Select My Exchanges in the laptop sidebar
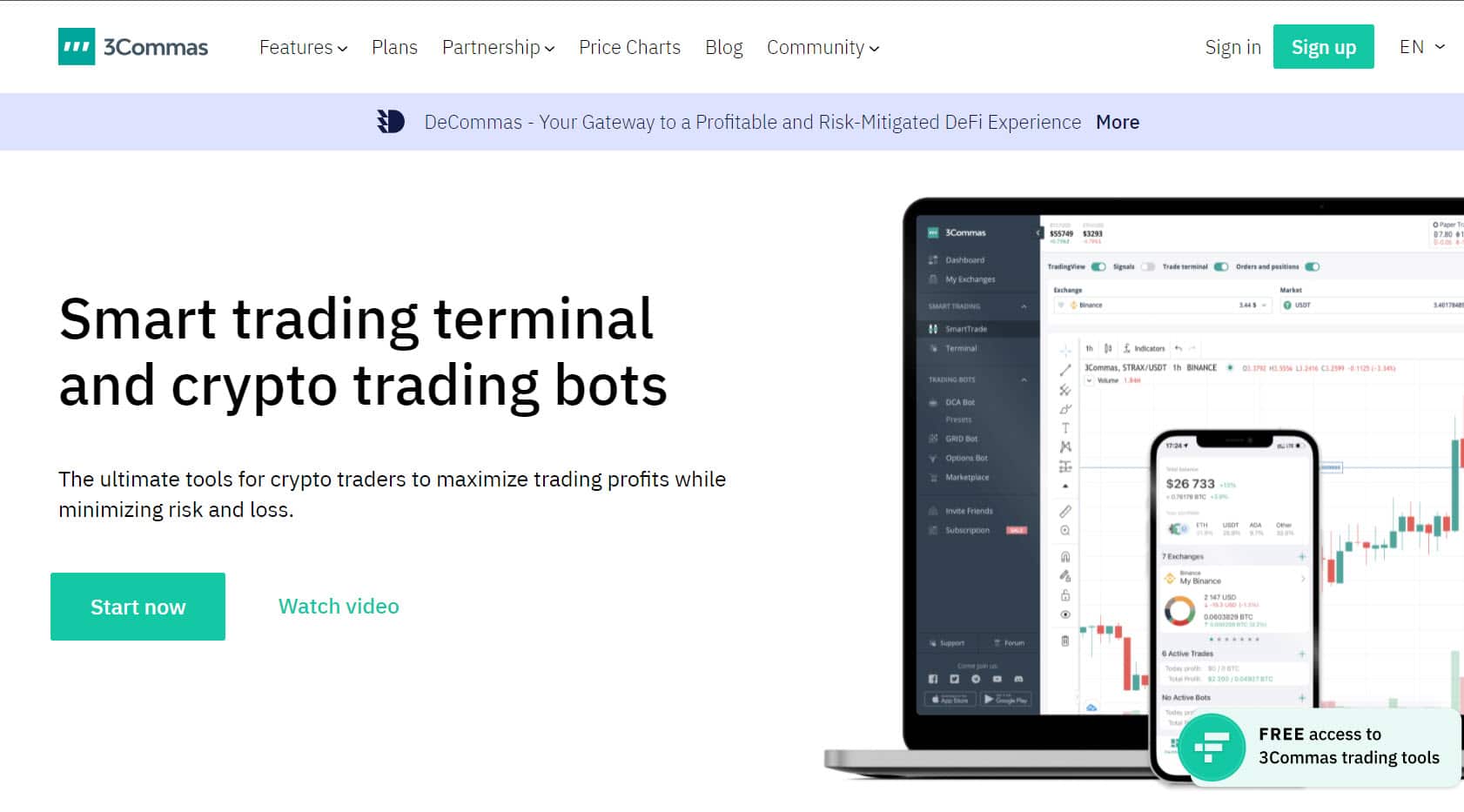The width and height of the screenshot is (1464, 812). click(970, 279)
